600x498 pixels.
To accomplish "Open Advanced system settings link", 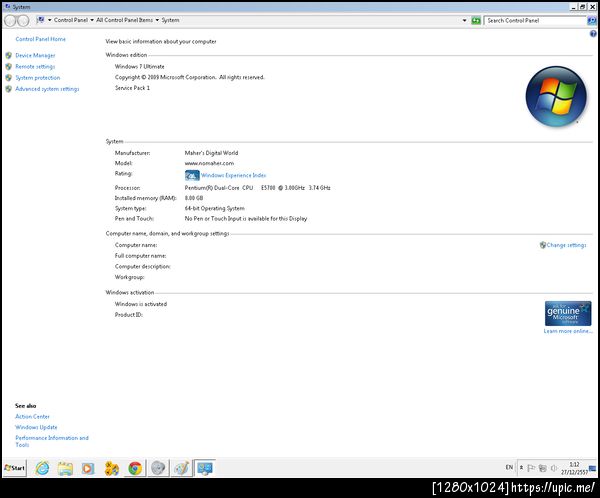I will tap(47, 89).
